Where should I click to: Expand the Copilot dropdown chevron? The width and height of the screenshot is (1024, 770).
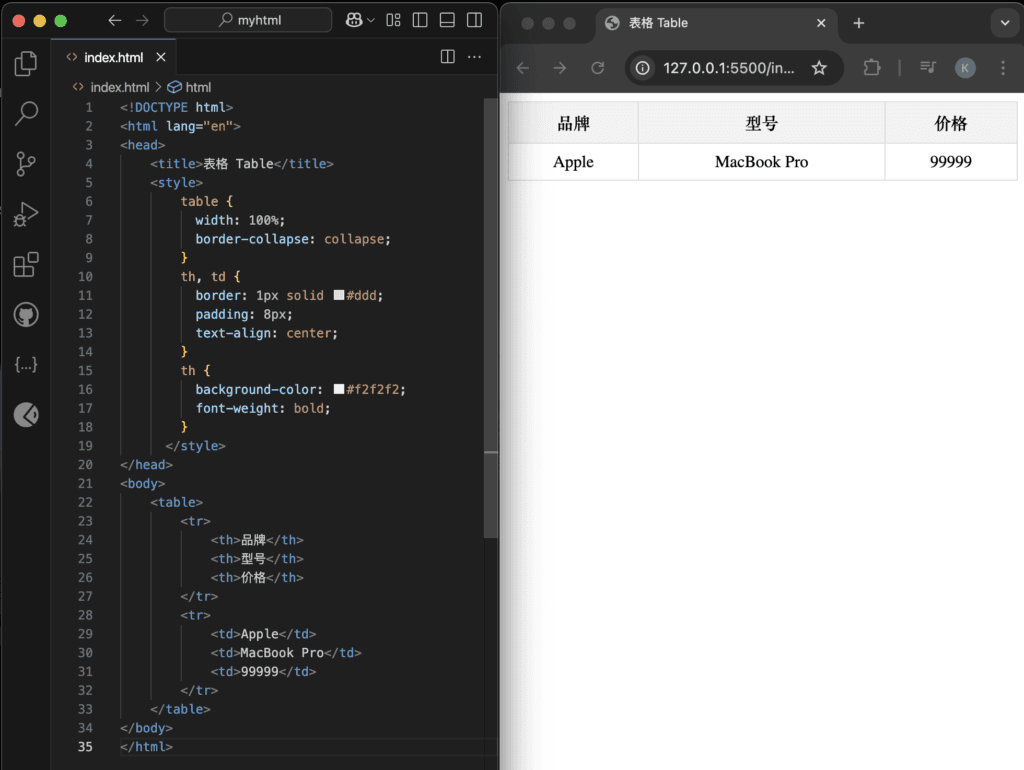point(371,20)
